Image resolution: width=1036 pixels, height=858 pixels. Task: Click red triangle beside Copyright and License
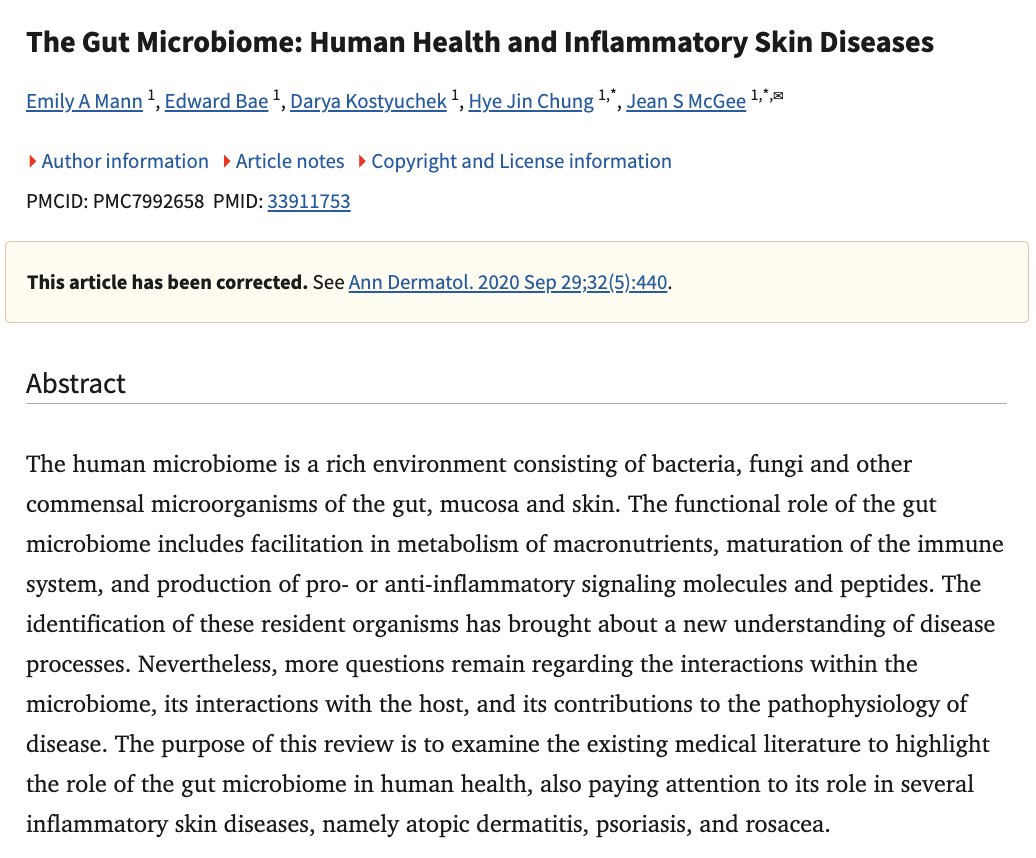362,161
